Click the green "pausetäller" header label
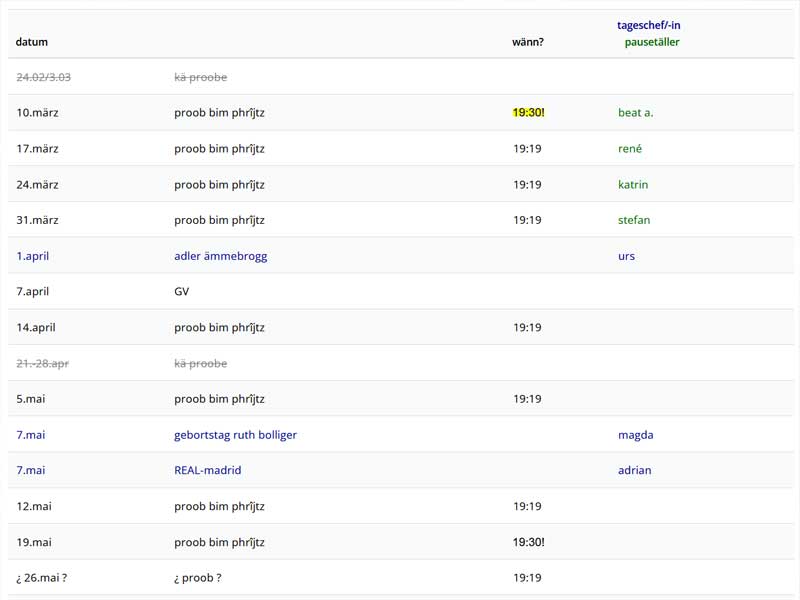 coord(652,42)
